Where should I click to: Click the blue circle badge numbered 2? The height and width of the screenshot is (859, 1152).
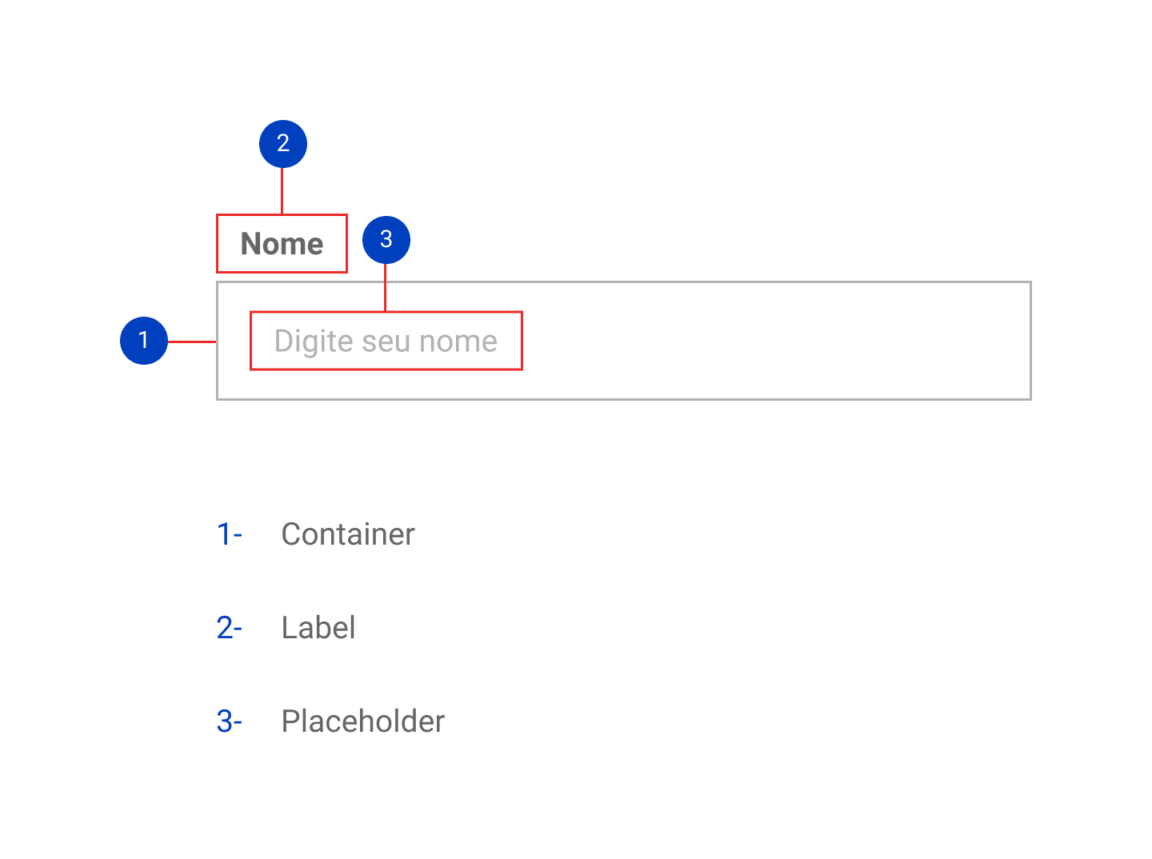point(283,143)
